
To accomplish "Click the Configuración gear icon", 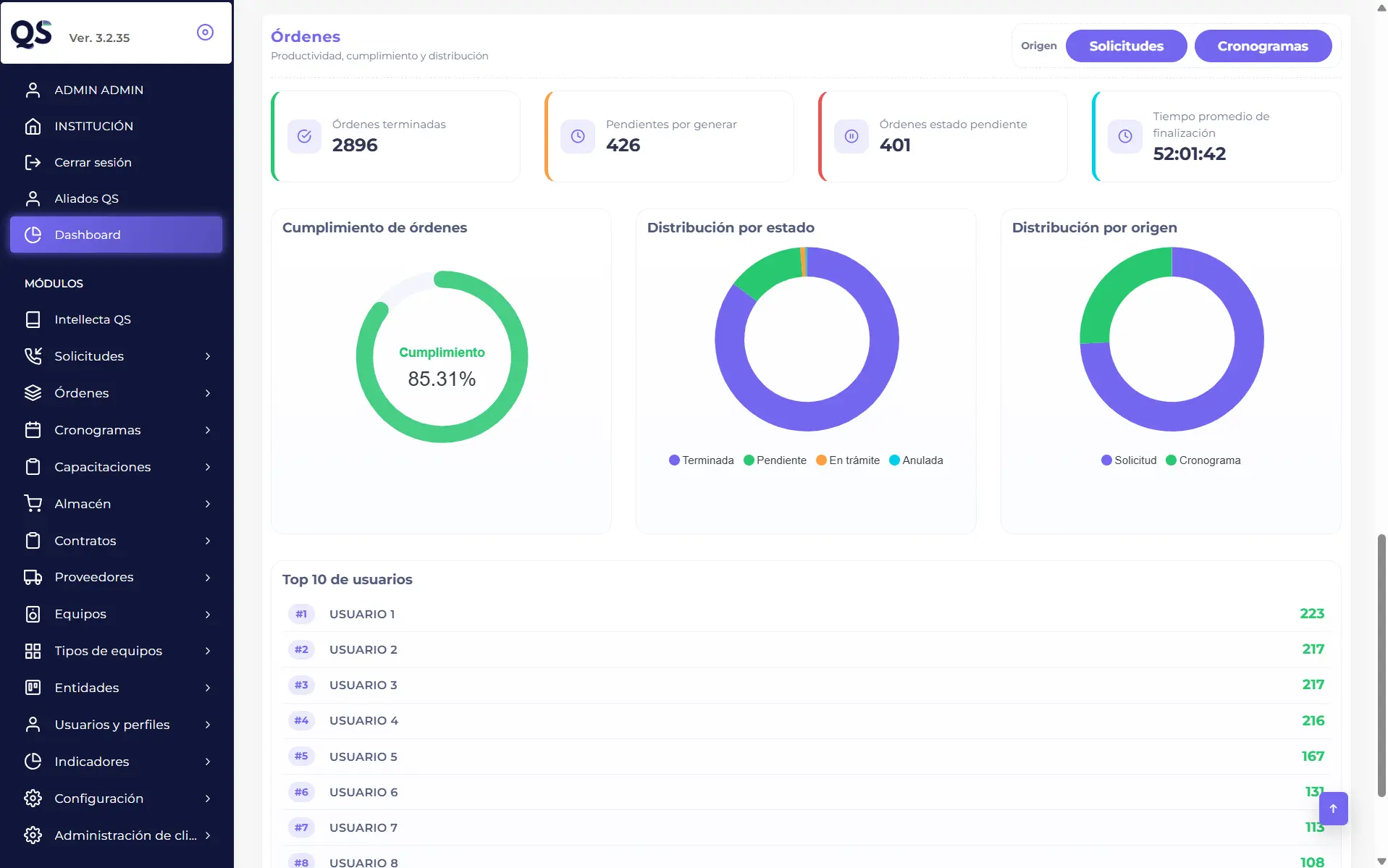I will [x=33, y=799].
